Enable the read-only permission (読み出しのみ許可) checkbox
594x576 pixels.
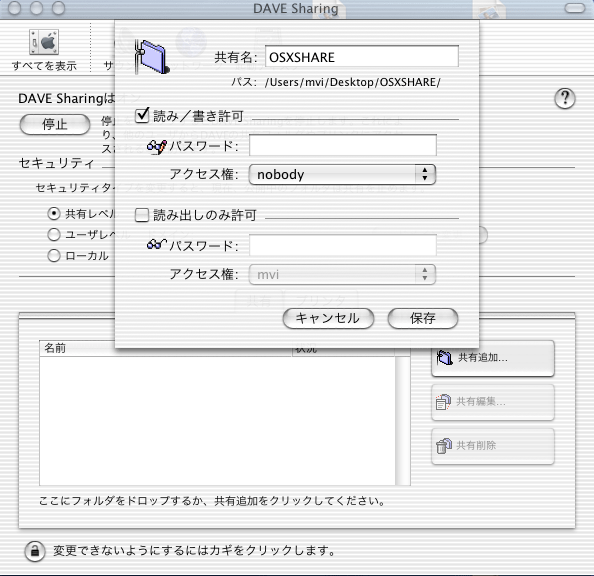[142, 215]
